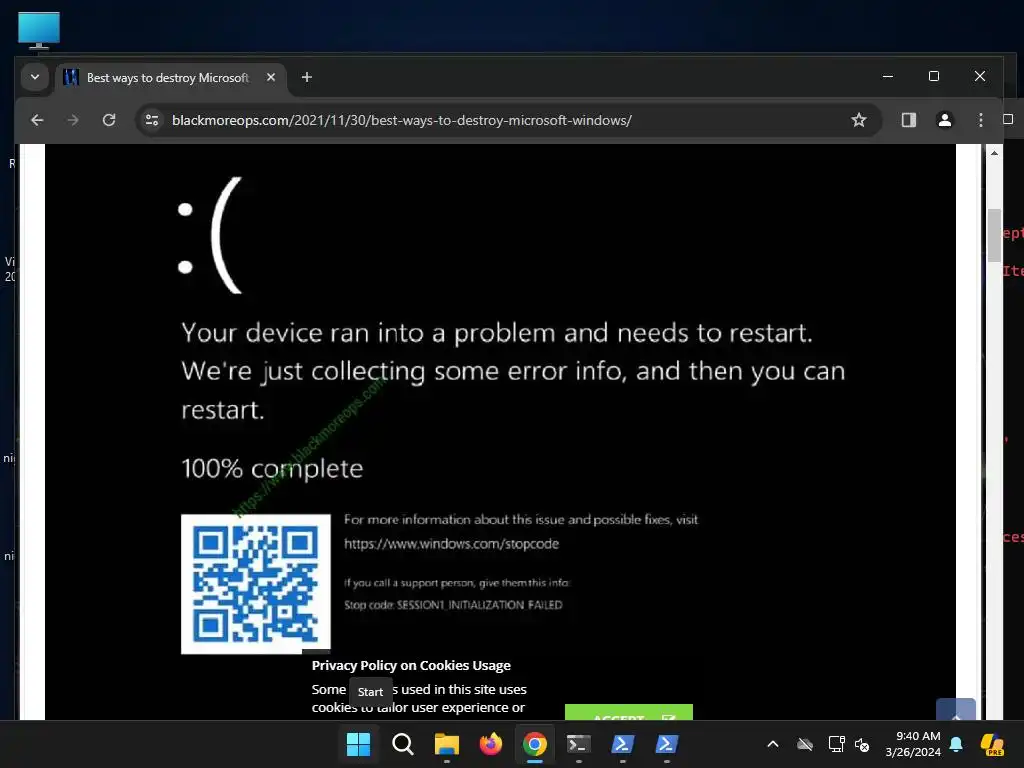This screenshot has width=1024, height=768.
Task: Open the tab search dropdown in Chrome
Action: coord(35,77)
